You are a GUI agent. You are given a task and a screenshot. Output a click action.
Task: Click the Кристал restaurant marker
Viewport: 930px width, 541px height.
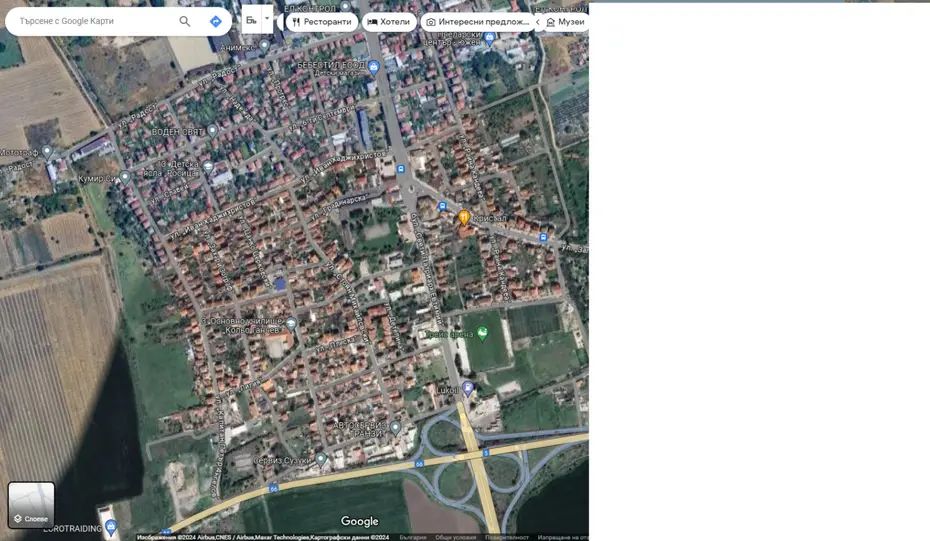[x=464, y=217]
